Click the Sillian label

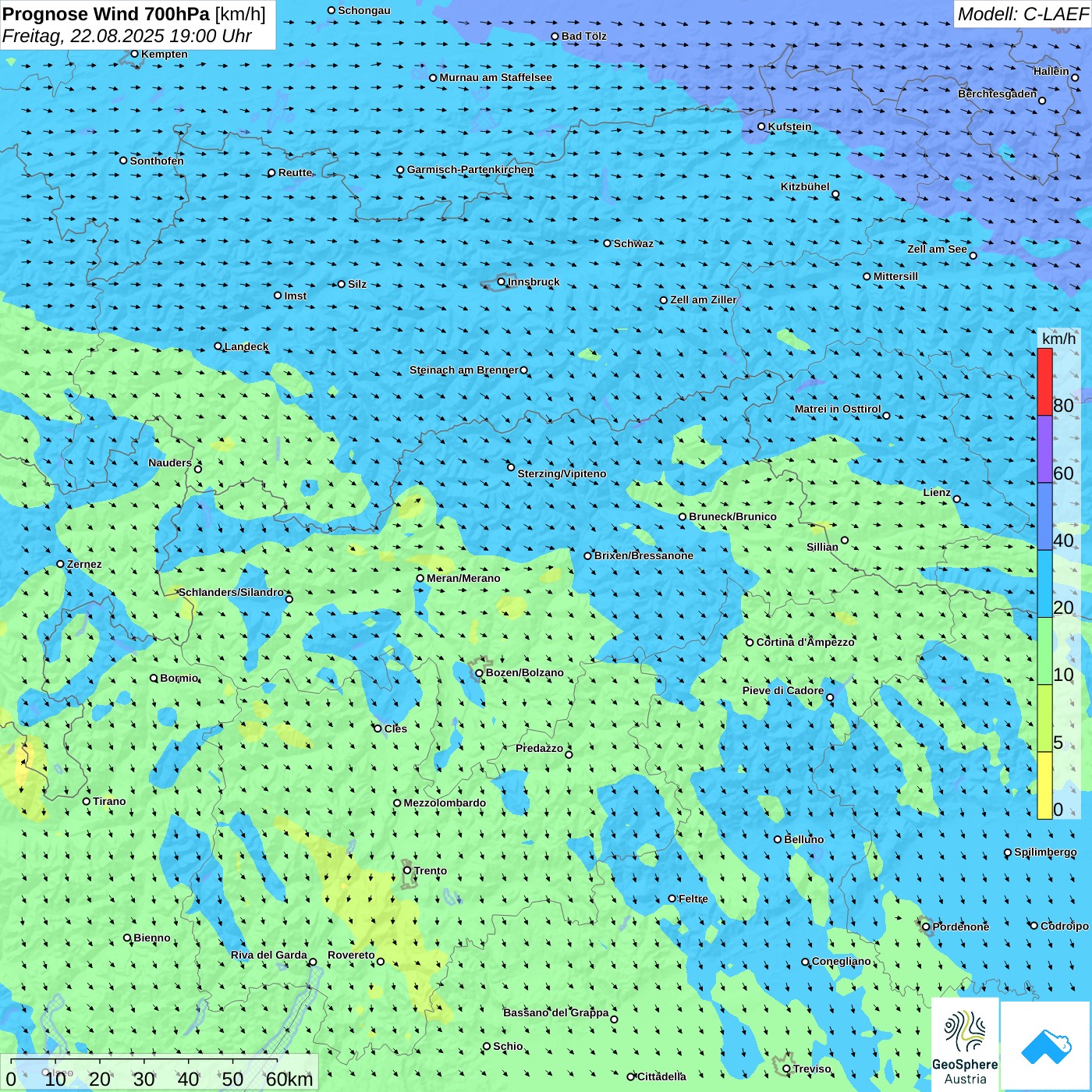[x=822, y=547]
